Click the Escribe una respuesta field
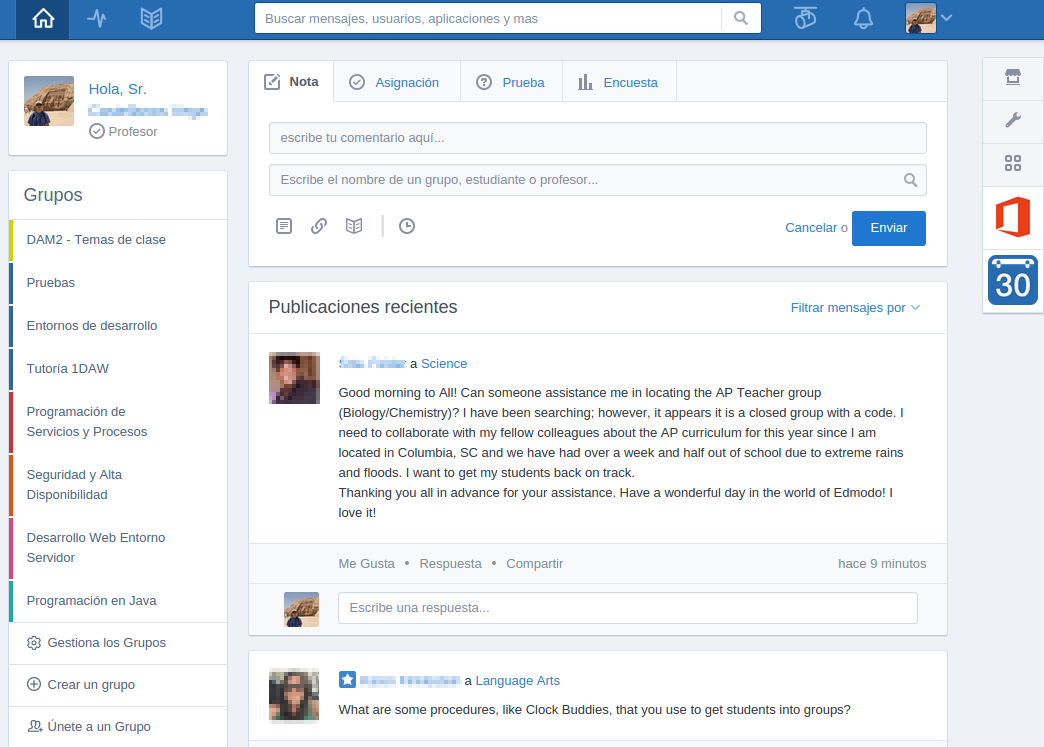 627,608
